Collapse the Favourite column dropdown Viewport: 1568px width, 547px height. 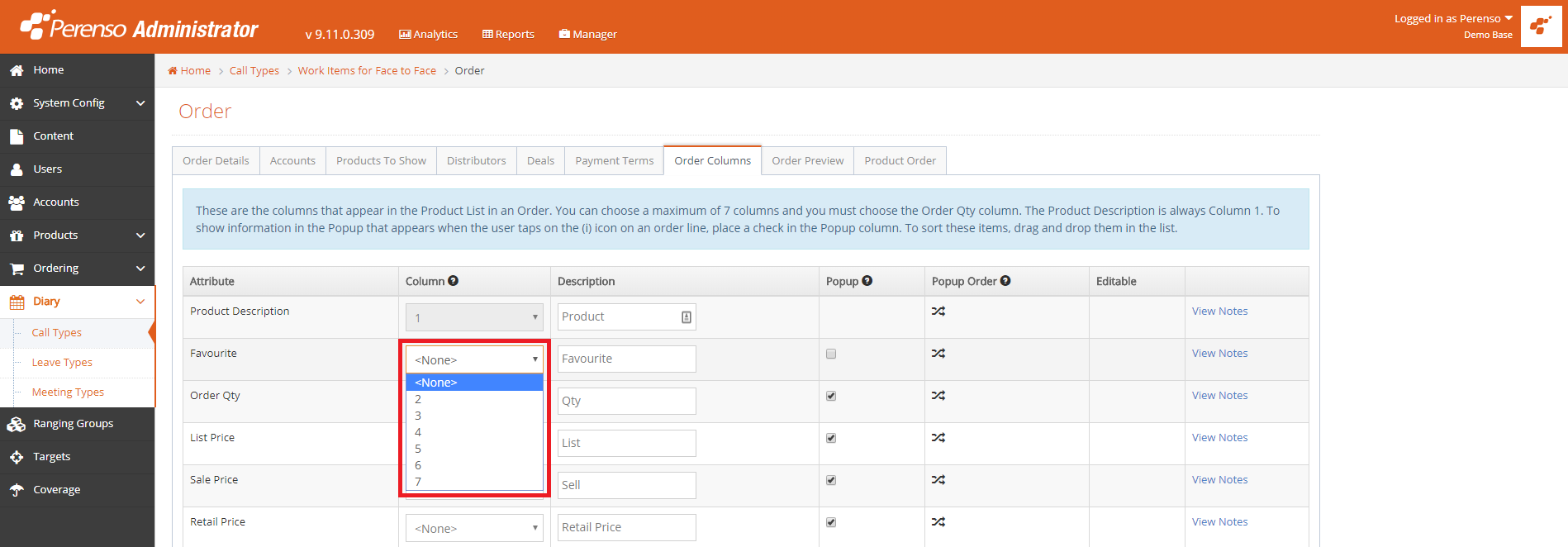point(474,359)
